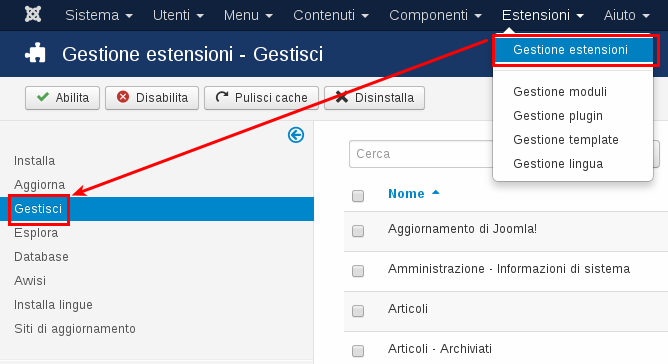
Task: Toggle select-all checkbox in table header
Action: click(358, 196)
